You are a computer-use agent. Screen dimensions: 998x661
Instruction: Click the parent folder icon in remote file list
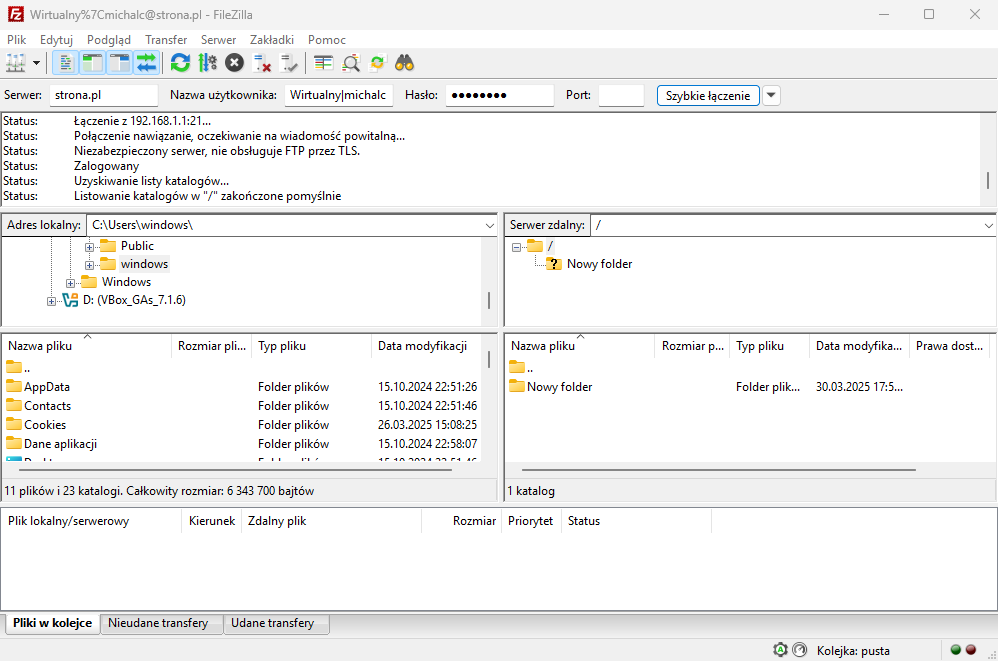[x=517, y=367]
